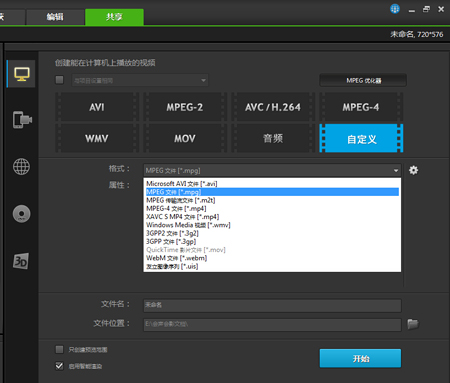This screenshot has height=383, width=450.
Task: Select the Web upload globe icon
Action: (21, 166)
